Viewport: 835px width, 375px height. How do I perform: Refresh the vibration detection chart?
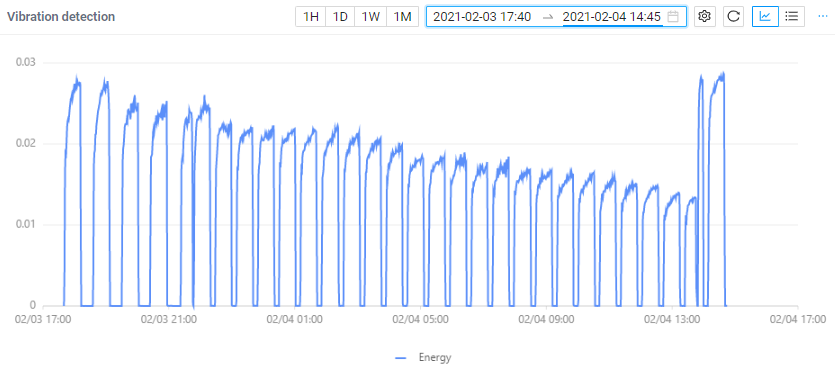(x=733, y=17)
